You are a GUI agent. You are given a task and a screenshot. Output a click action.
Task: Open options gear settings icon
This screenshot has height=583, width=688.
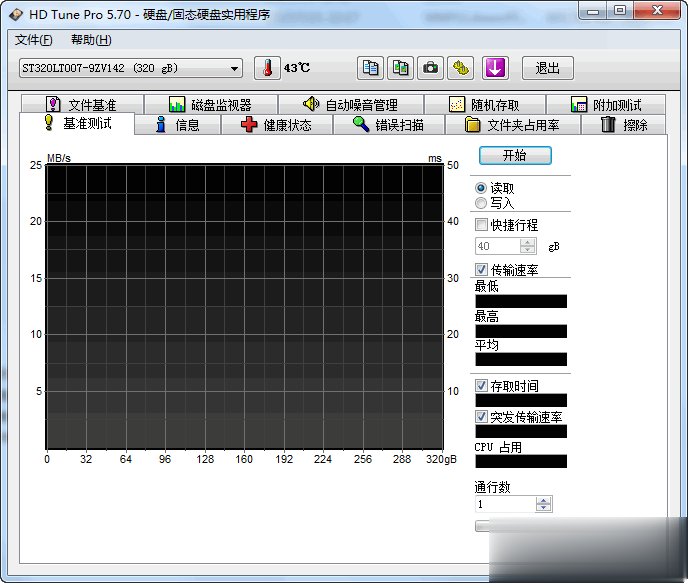(460, 68)
